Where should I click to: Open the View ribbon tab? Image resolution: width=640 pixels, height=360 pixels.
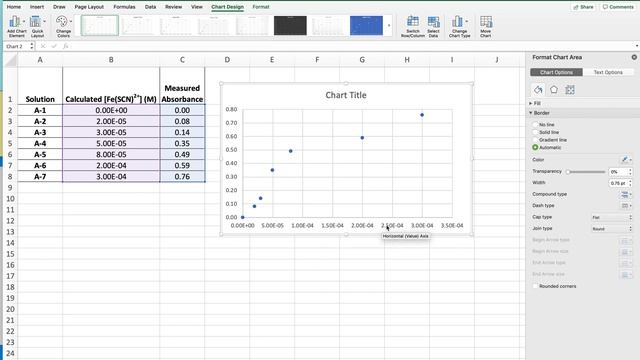(197, 7)
